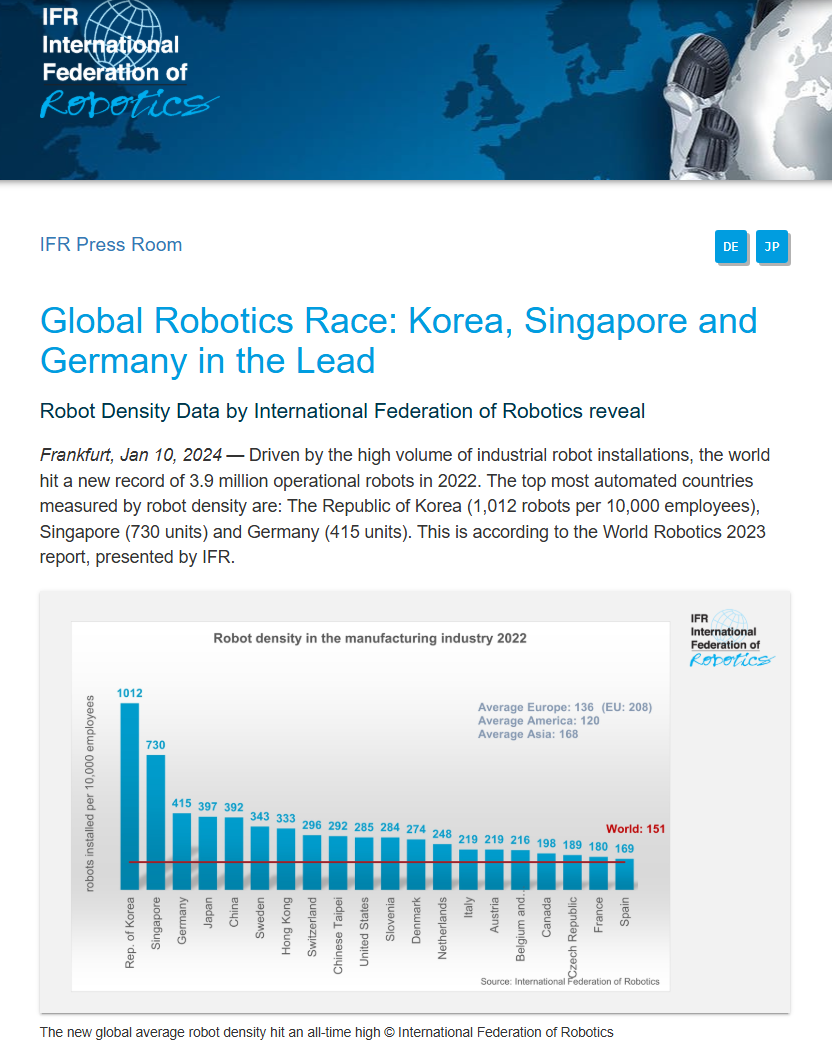The height and width of the screenshot is (1050, 832).
Task: Click the Rep. of Korea axis label
Action: pos(130,933)
